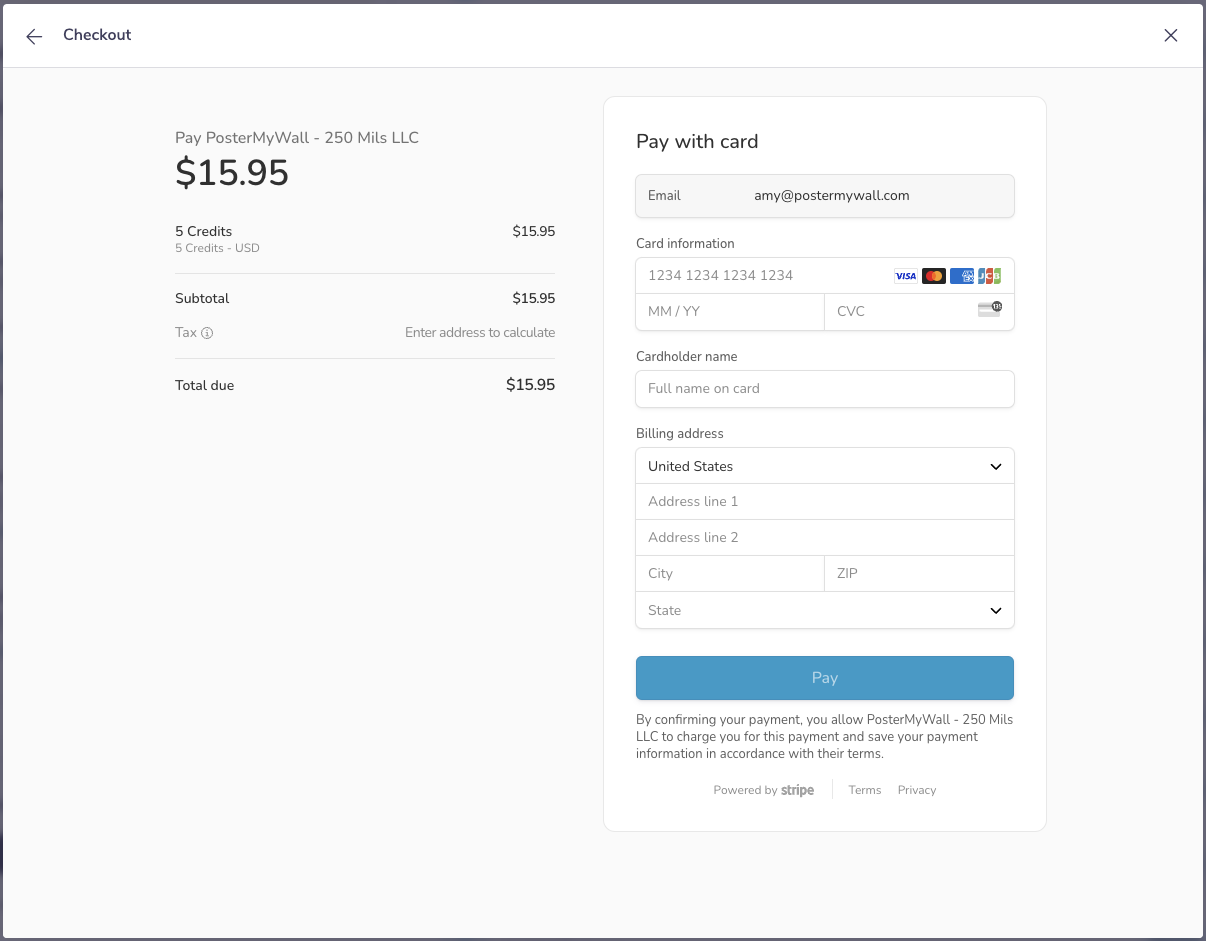This screenshot has width=1206, height=941.
Task: Focus the CVC field
Action: tap(919, 312)
